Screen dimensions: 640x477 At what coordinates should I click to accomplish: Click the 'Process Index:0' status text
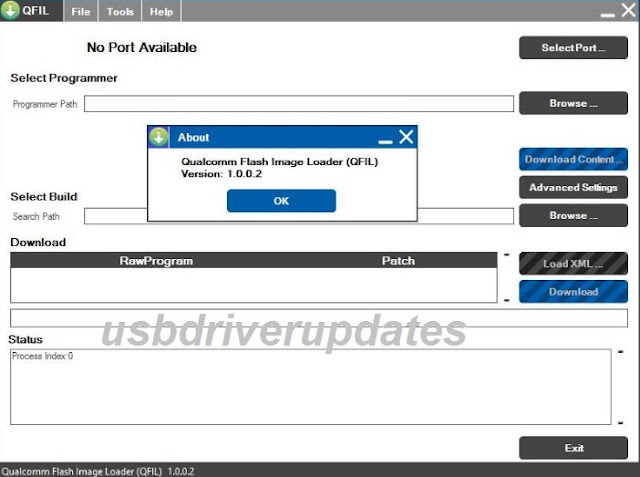(42, 356)
